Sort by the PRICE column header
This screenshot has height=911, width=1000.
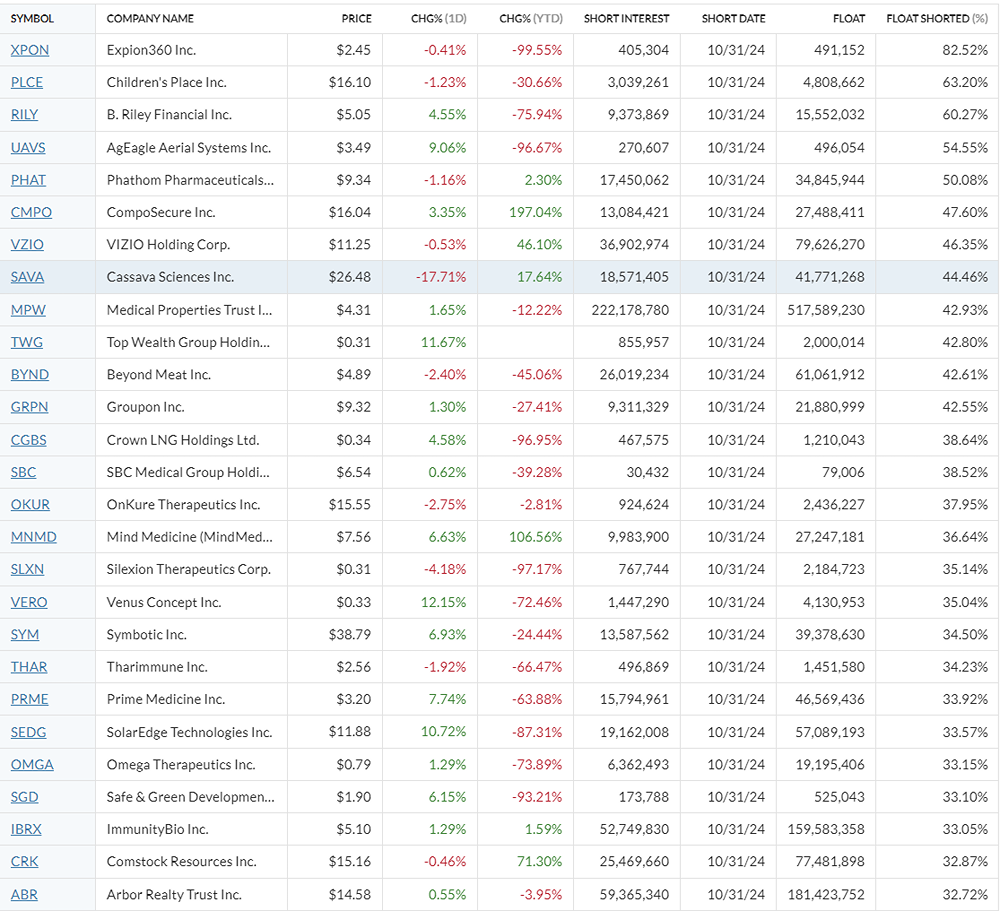point(357,19)
